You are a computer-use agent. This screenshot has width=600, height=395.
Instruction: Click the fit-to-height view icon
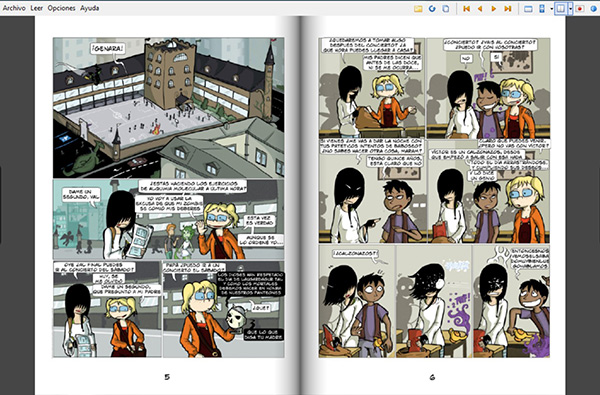[x=542, y=8]
